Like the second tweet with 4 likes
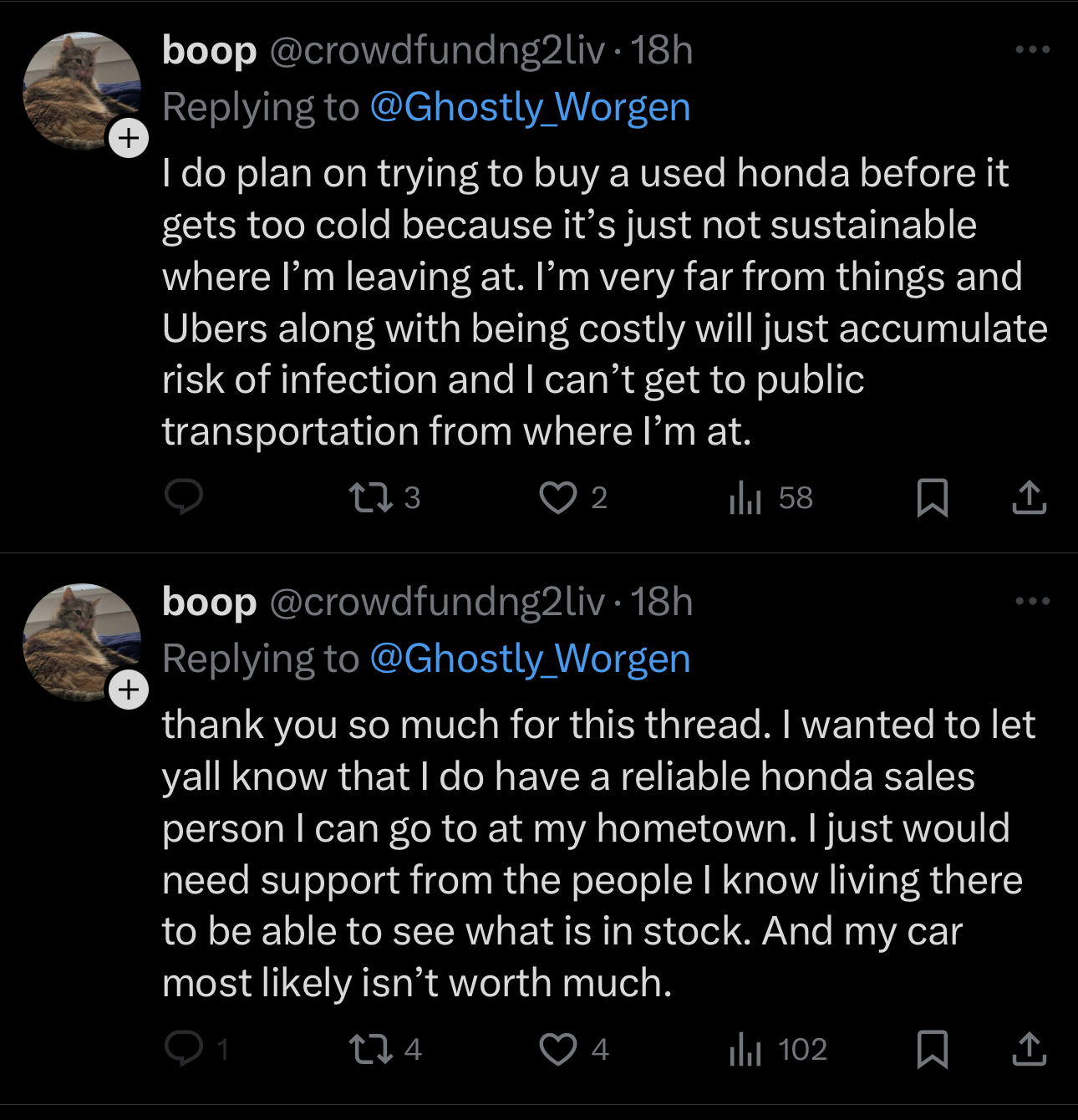The width and height of the screenshot is (1078, 1120). [574, 1049]
